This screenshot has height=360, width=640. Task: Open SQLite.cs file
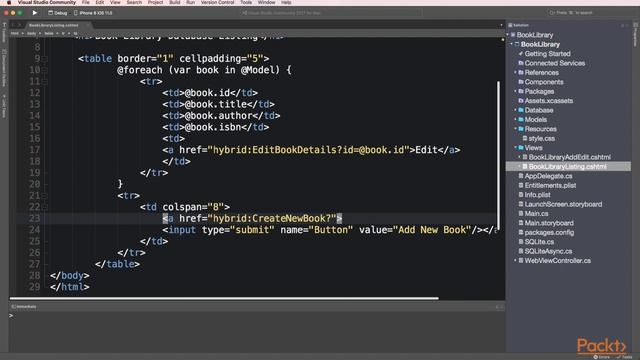click(539, 242)
